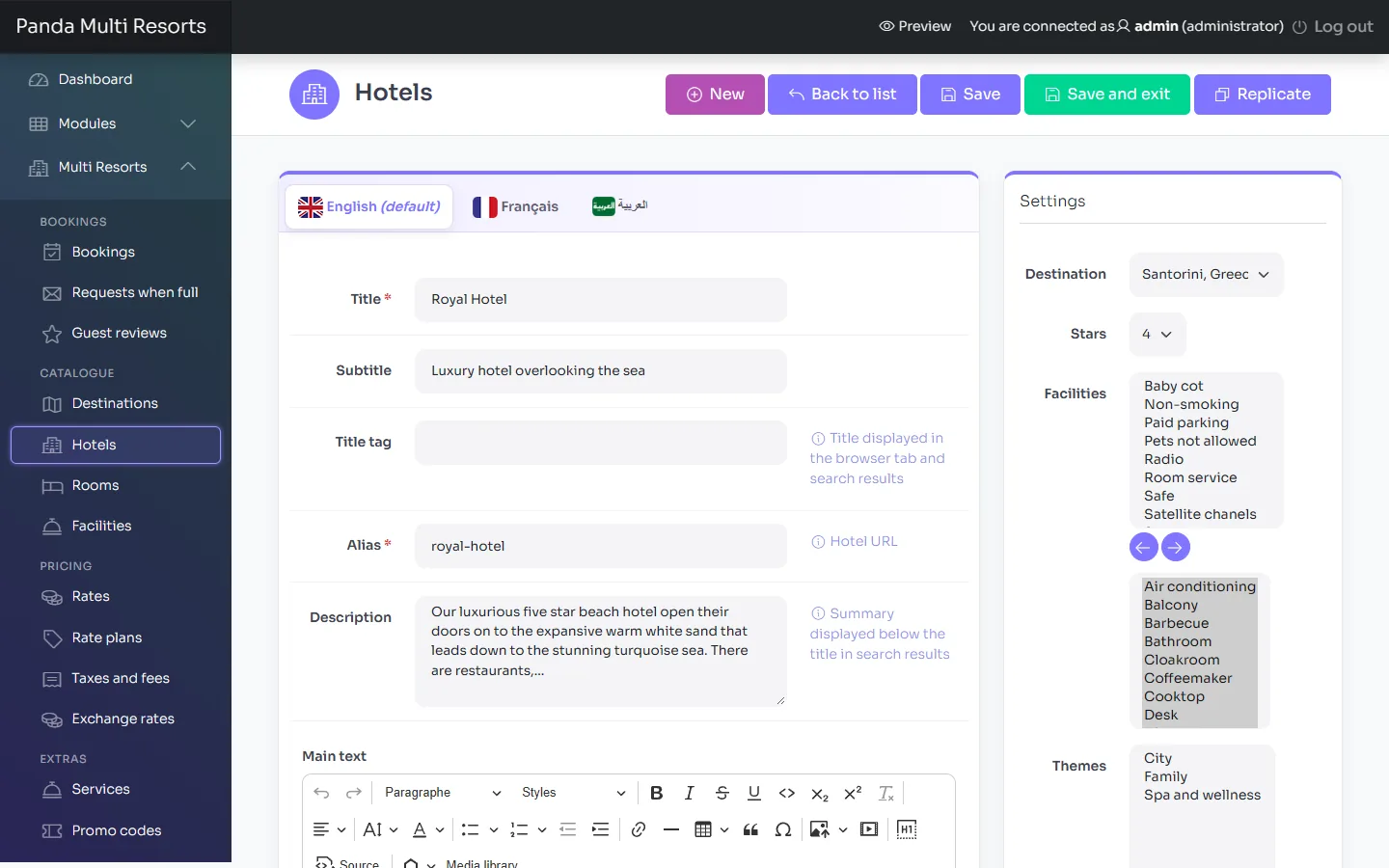Open Bookings in the sidebar
The width and height of the screenshot is (1389, 868).
pos(116,252)
